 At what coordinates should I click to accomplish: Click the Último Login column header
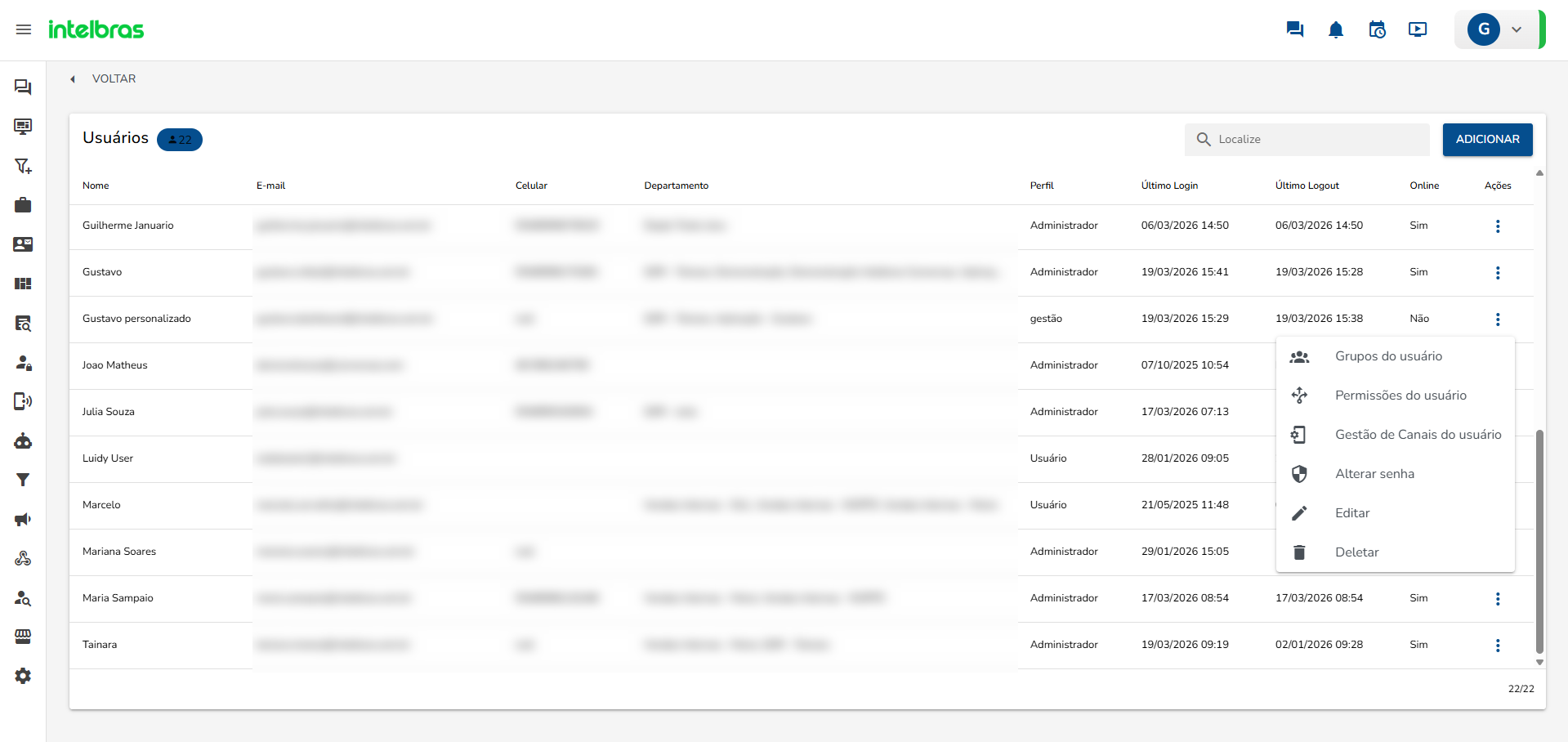(1169, 185)
